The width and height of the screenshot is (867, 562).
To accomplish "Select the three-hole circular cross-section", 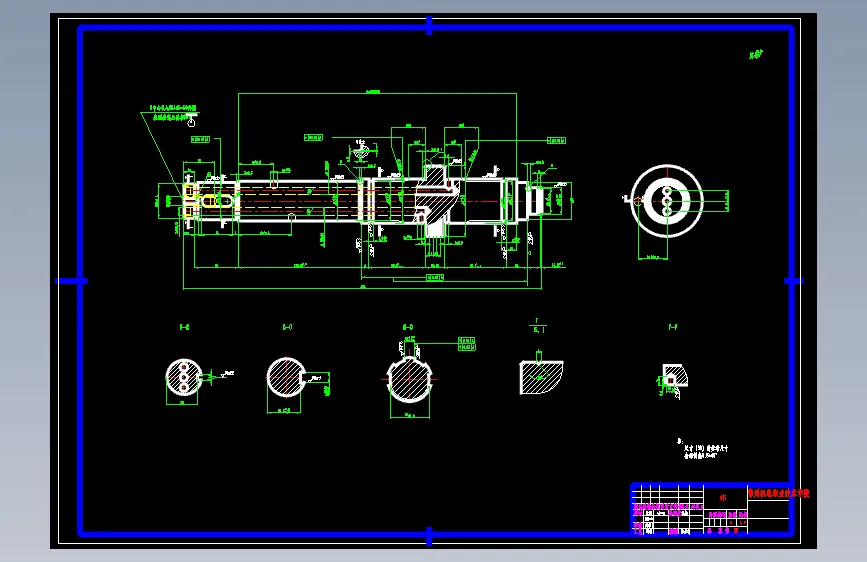I will [184, 377].
